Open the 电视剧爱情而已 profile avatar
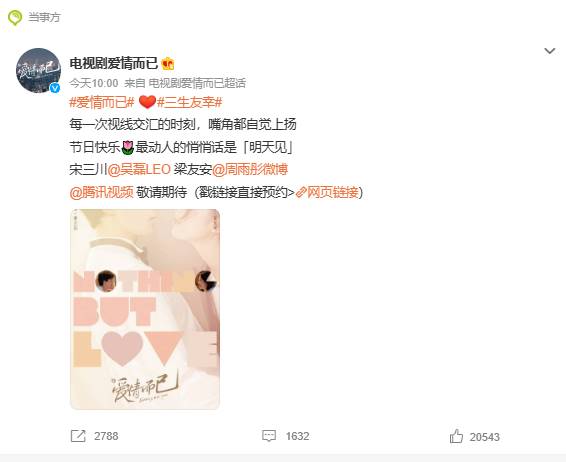Viewport: 566px width, 462px height. click(38, 70)
